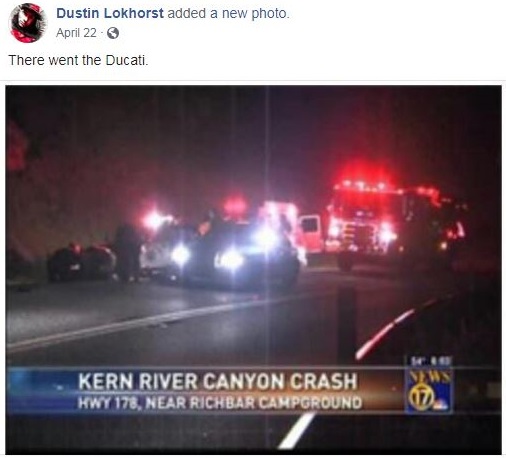Click the 'added a new photo' text

[x=228, y=13]
